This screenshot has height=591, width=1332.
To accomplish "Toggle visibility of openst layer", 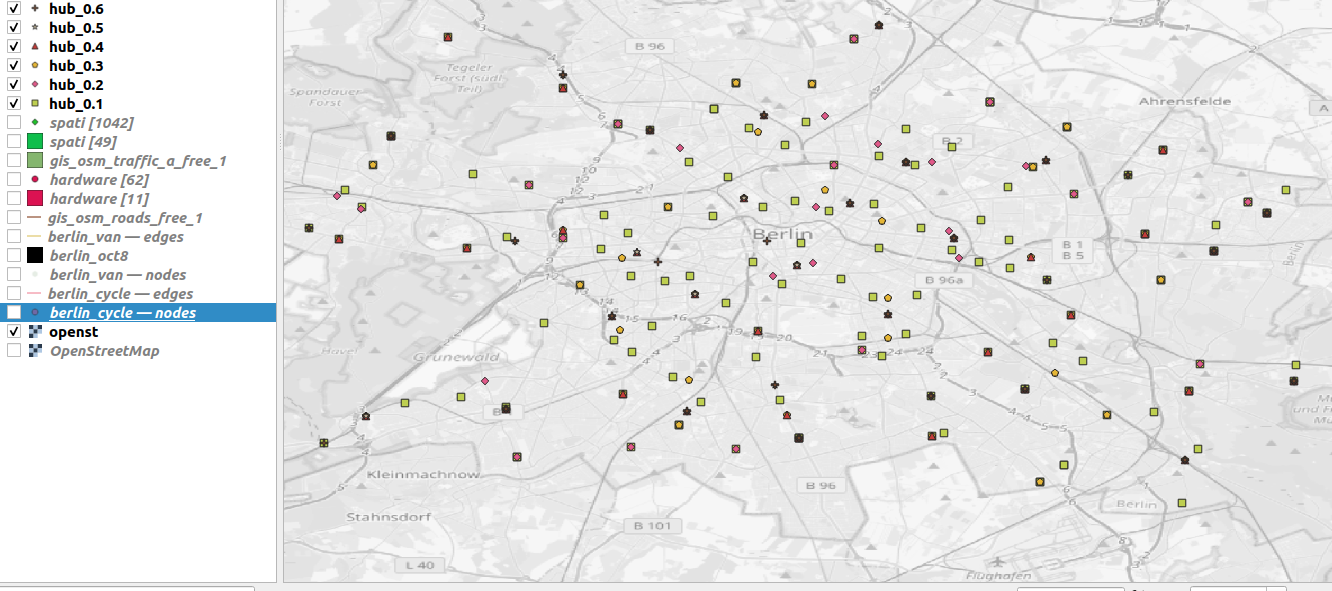I will [x=14, y=332].
